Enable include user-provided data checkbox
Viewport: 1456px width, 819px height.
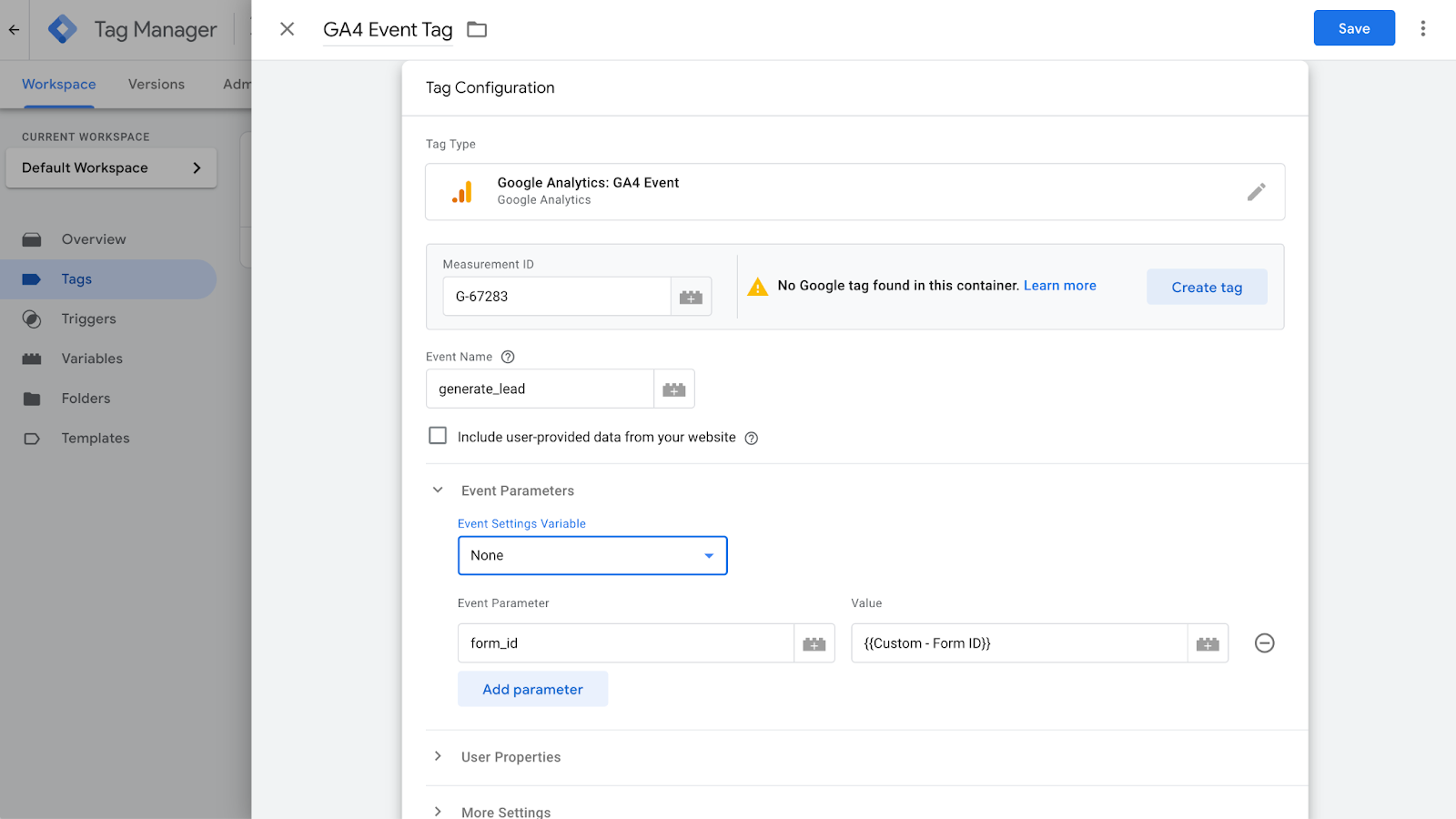point(438,436)
